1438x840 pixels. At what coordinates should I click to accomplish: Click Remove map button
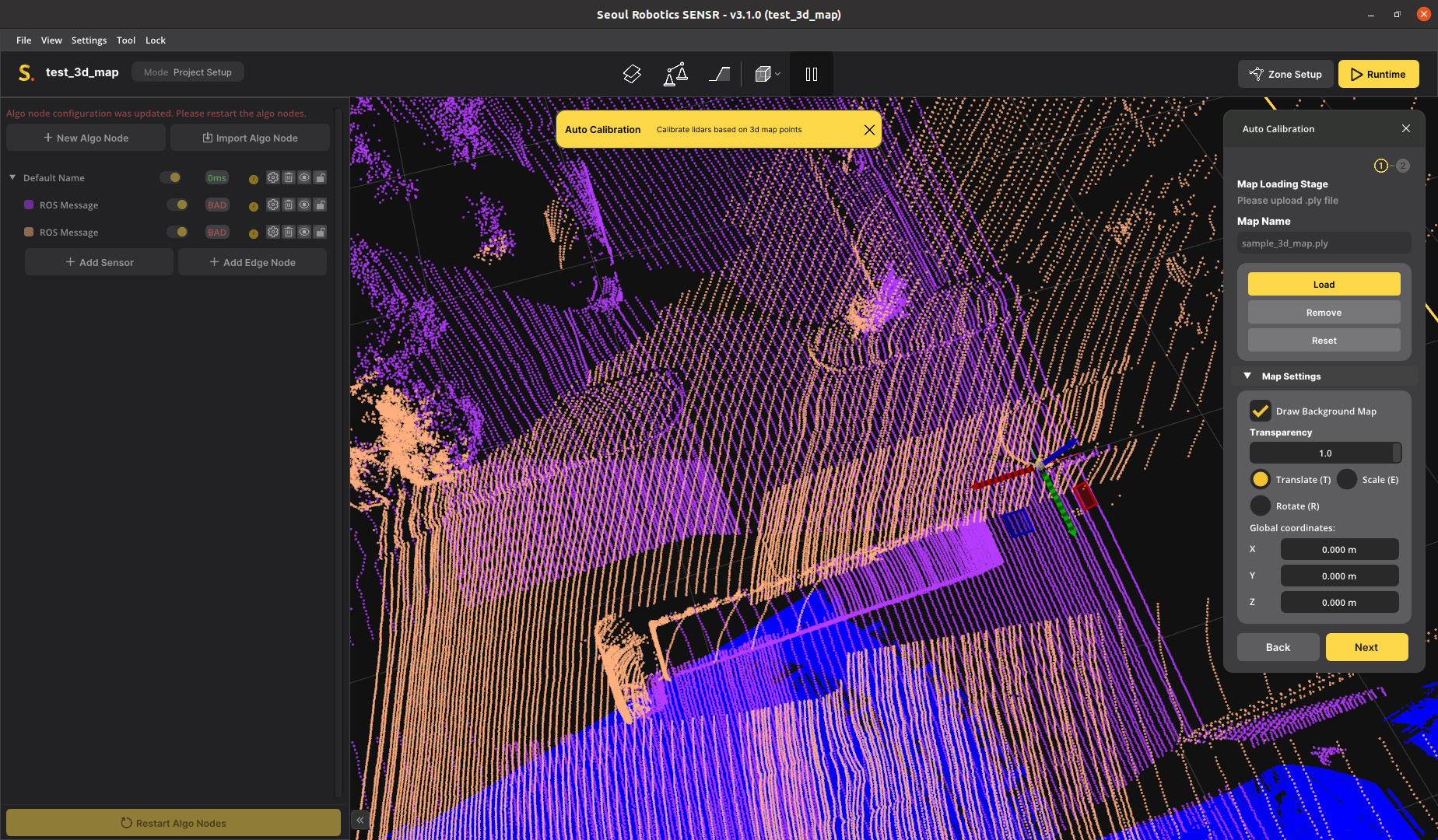(x=1324, y=312)
